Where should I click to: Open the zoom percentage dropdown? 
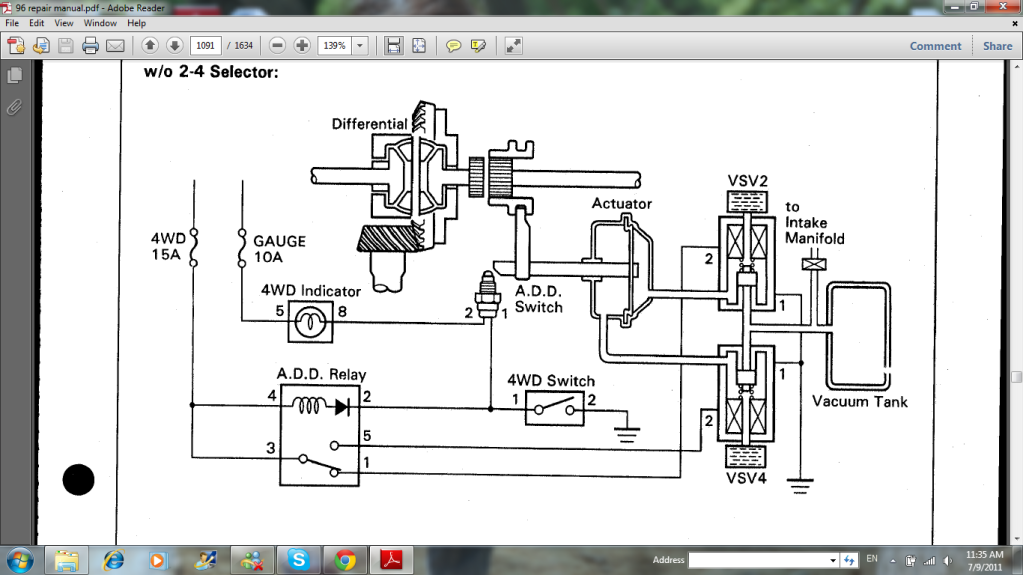pos(360,46)
